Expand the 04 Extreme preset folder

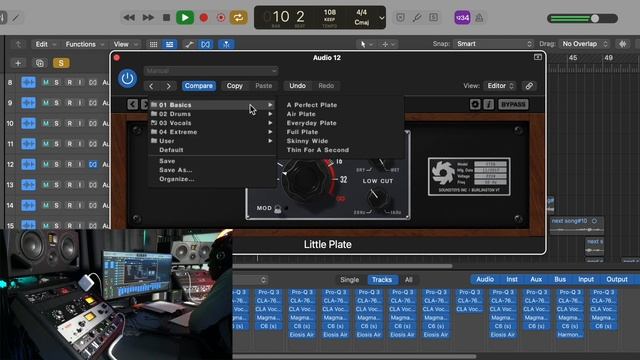point(212,132)
